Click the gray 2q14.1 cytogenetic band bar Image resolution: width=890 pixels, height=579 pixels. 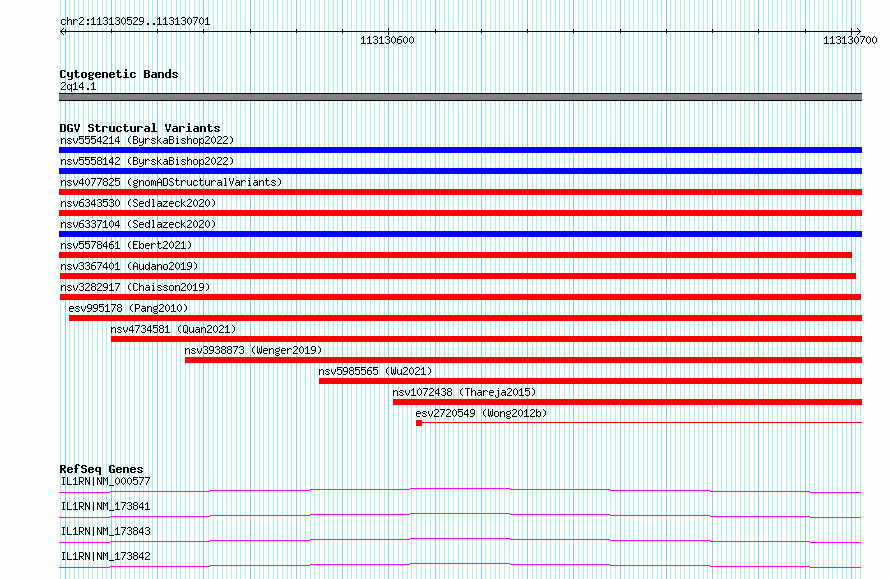point(460,97)
